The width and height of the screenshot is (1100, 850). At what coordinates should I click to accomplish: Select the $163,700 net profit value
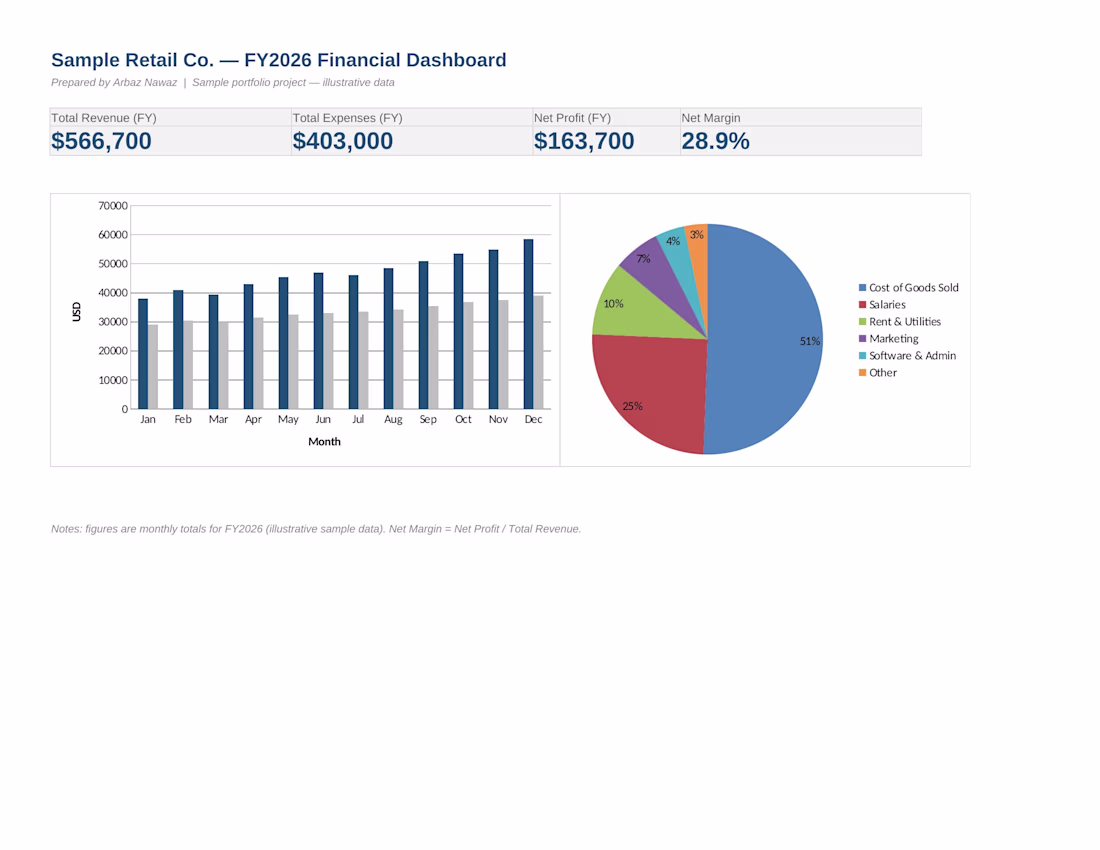[x=584, y=141]
